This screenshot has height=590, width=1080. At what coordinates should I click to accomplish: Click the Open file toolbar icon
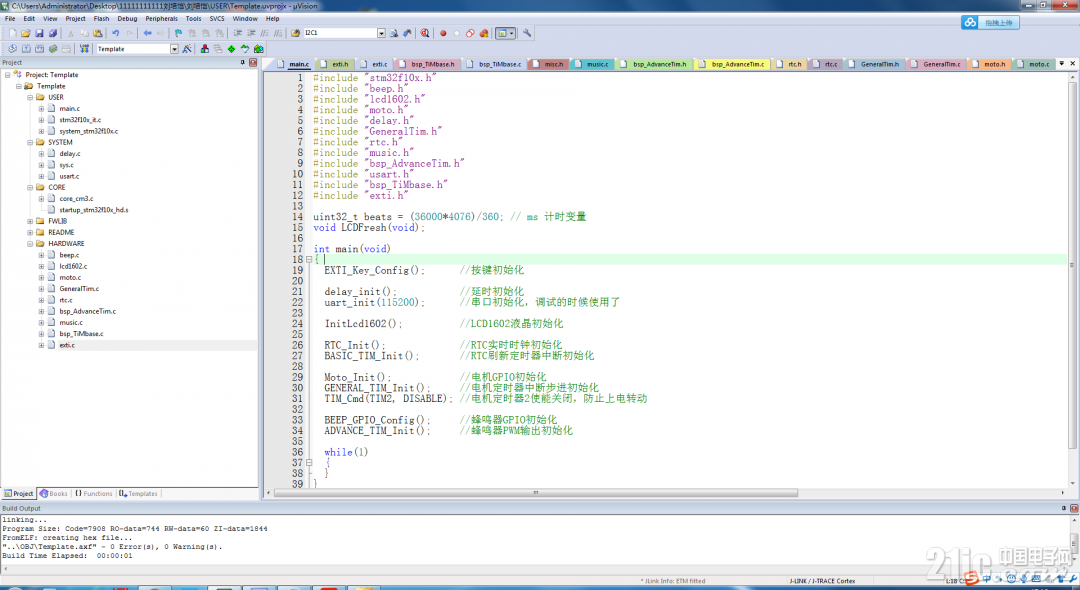(x=25, y=33)
